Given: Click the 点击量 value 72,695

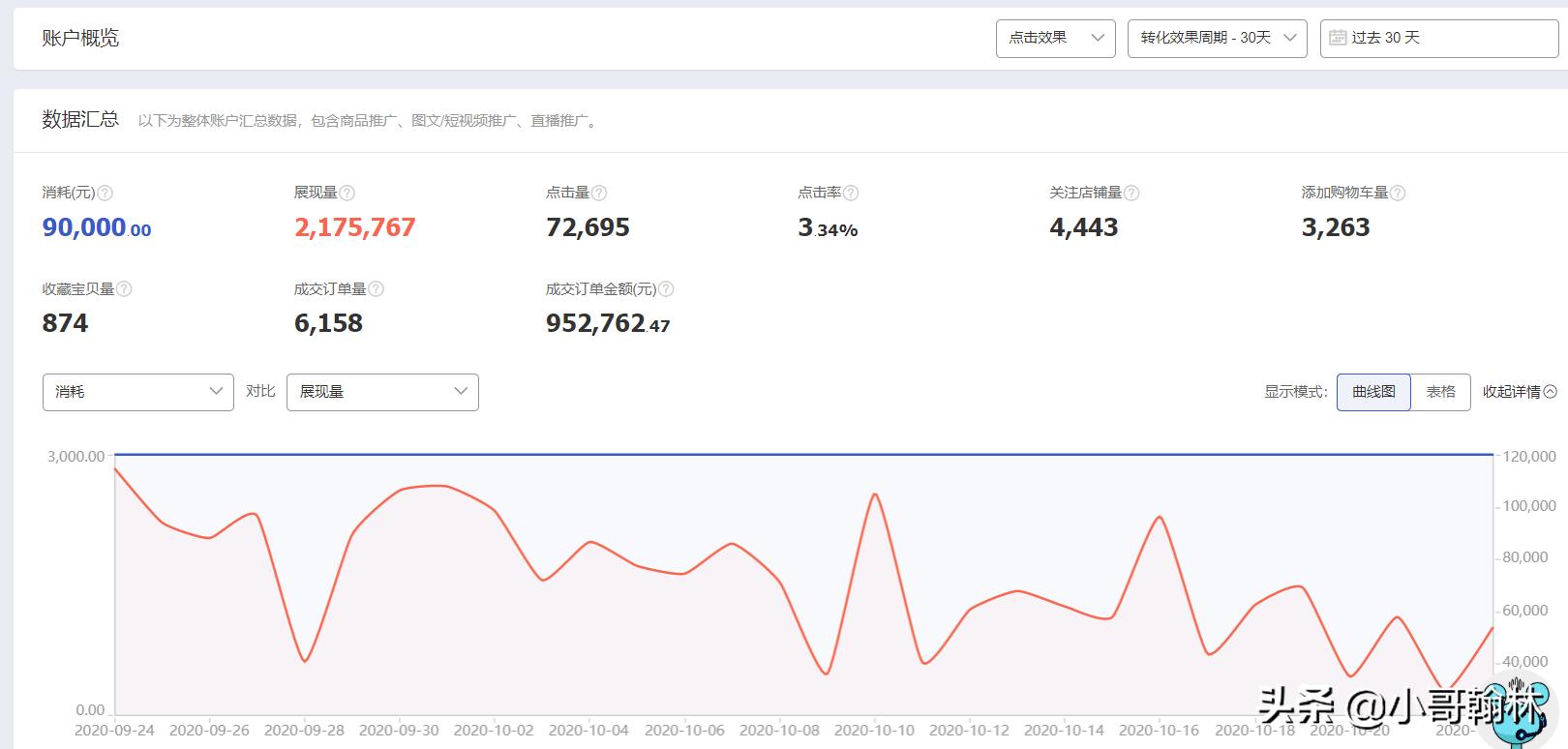Looking at the screenshot, I should (x=588, y=227).
